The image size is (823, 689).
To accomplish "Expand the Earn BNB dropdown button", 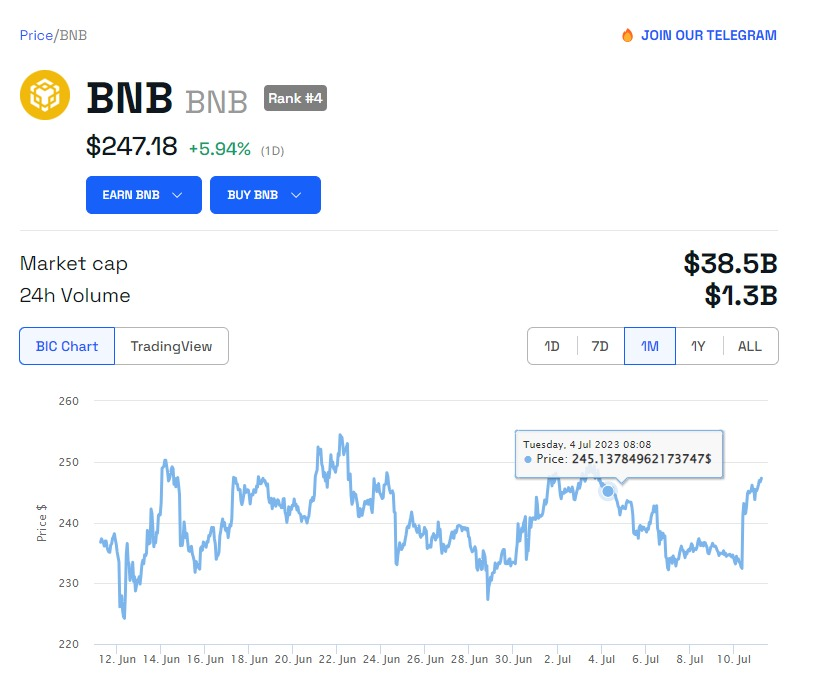I will click(x=144, y=195).
